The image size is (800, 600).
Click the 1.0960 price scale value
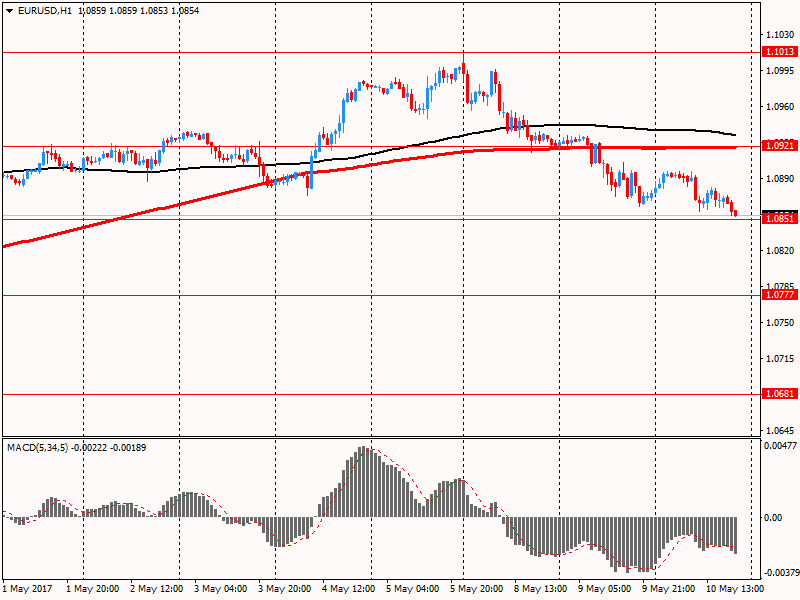coord(780,107)
